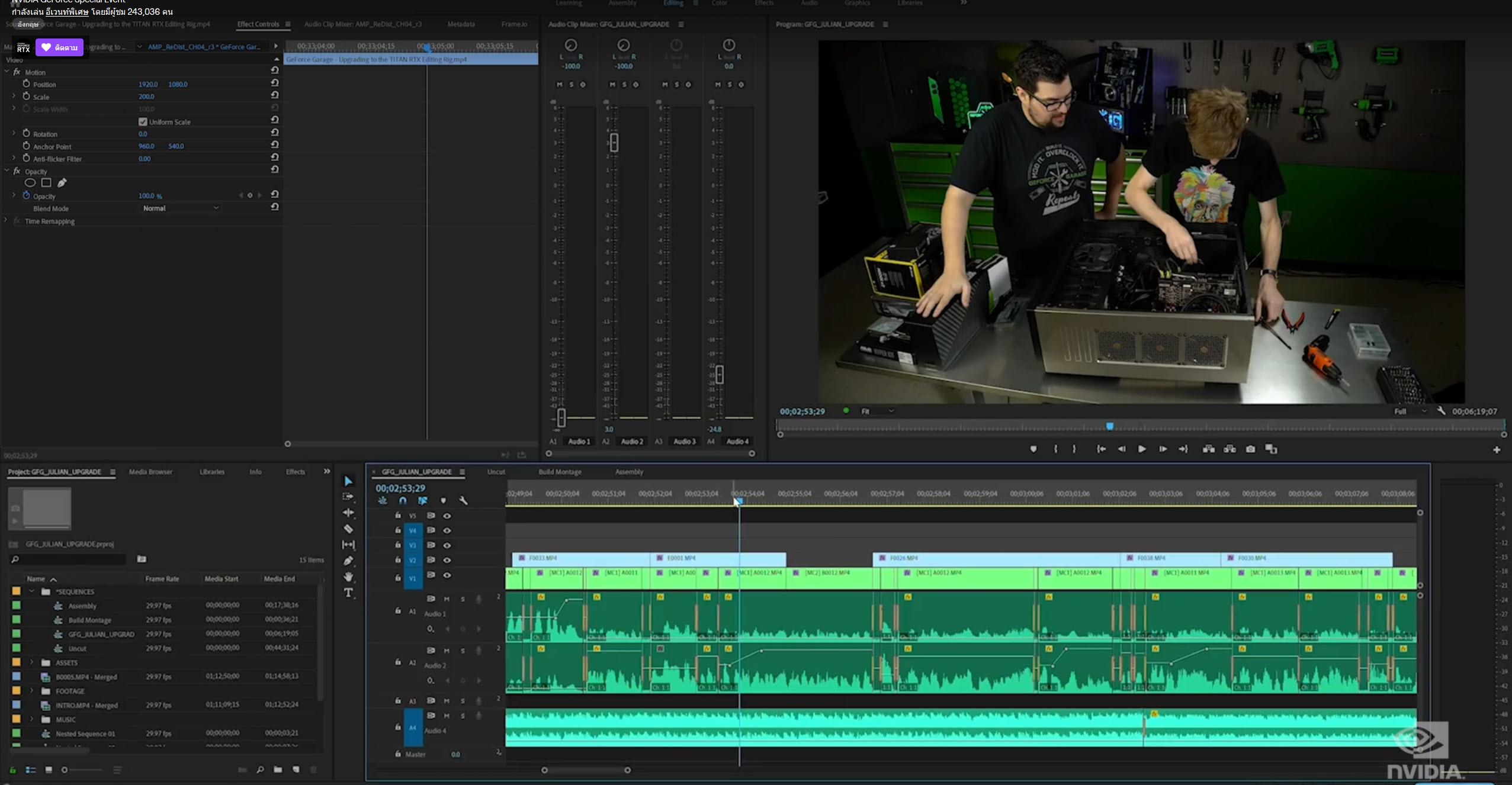This screenshot has width=1512, height=785.
Task: Uncheck the Uniform Scale checkbox
Action: coord(143,122)
